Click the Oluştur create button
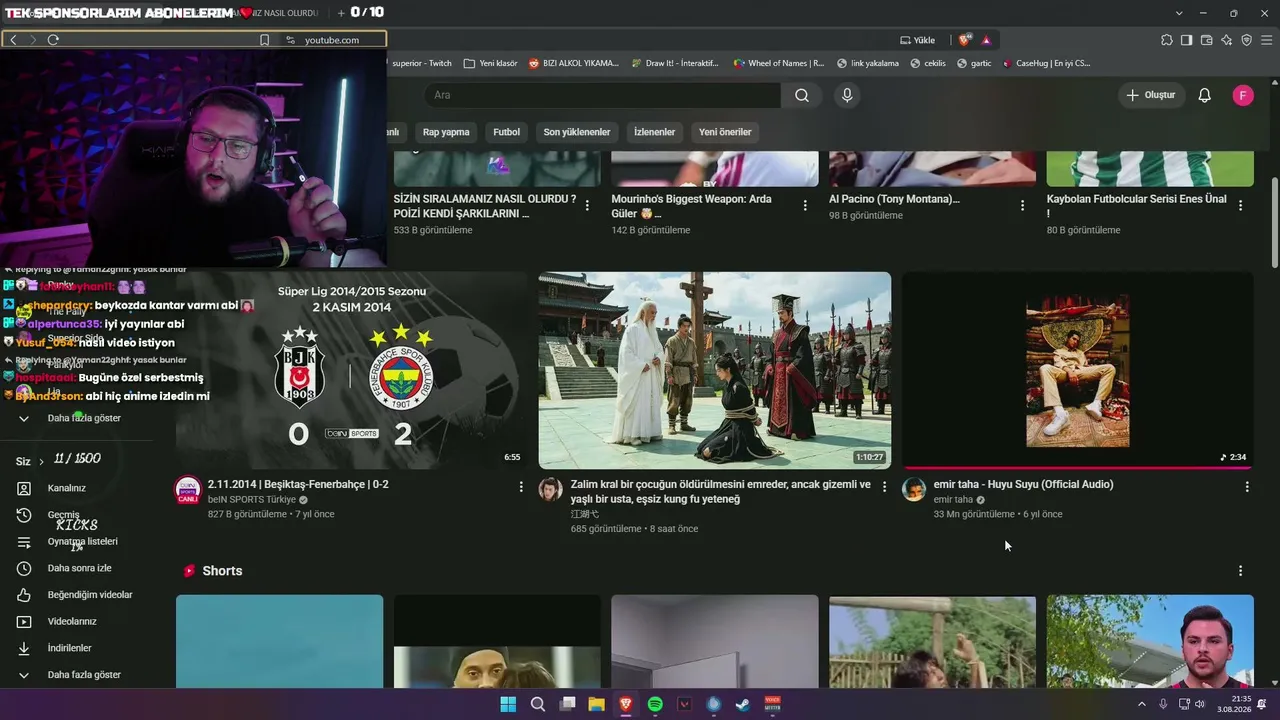This screenshot has height=720, width=1280. [1151, 95]
